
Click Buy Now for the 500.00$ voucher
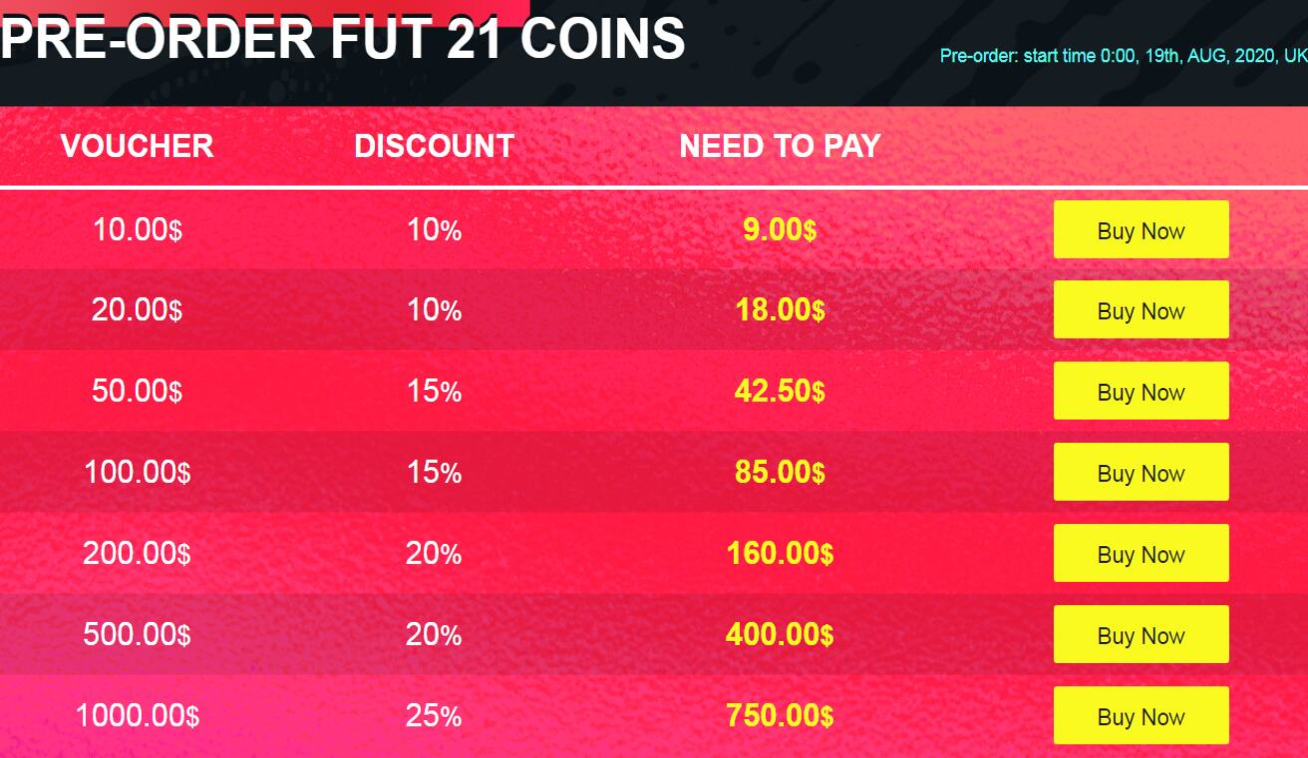point(1141,634)
